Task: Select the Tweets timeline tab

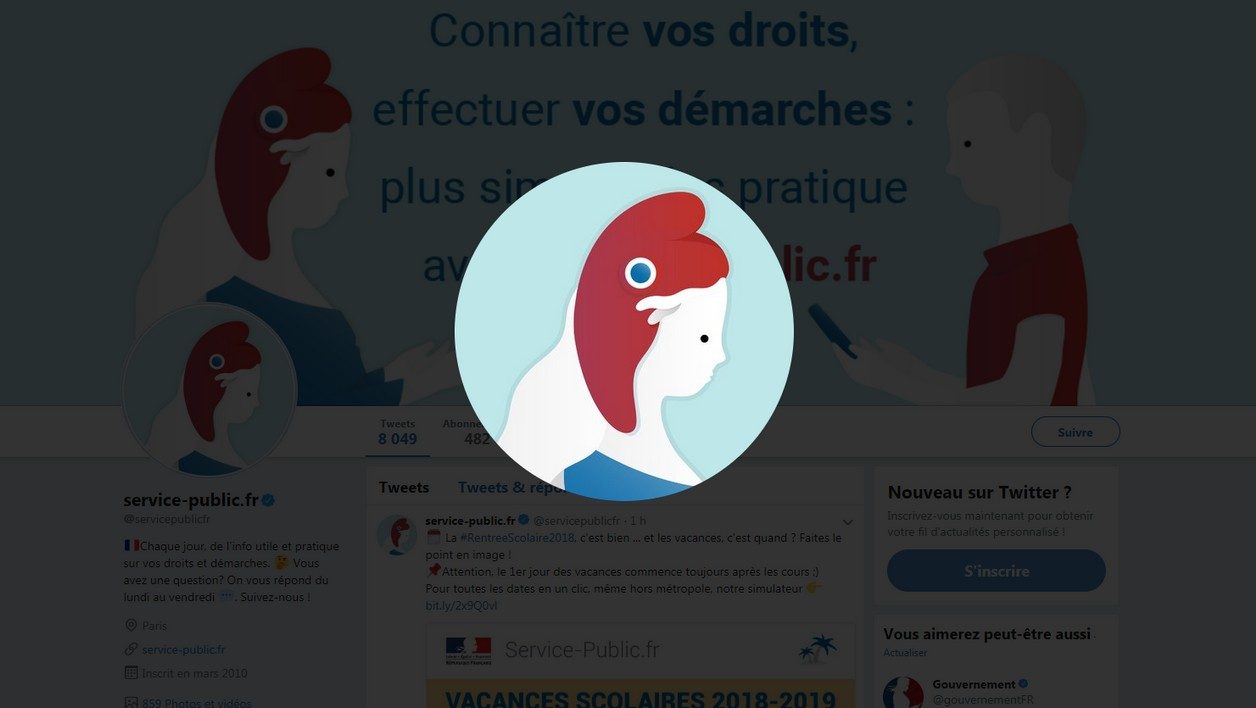Action: [404, 488]
